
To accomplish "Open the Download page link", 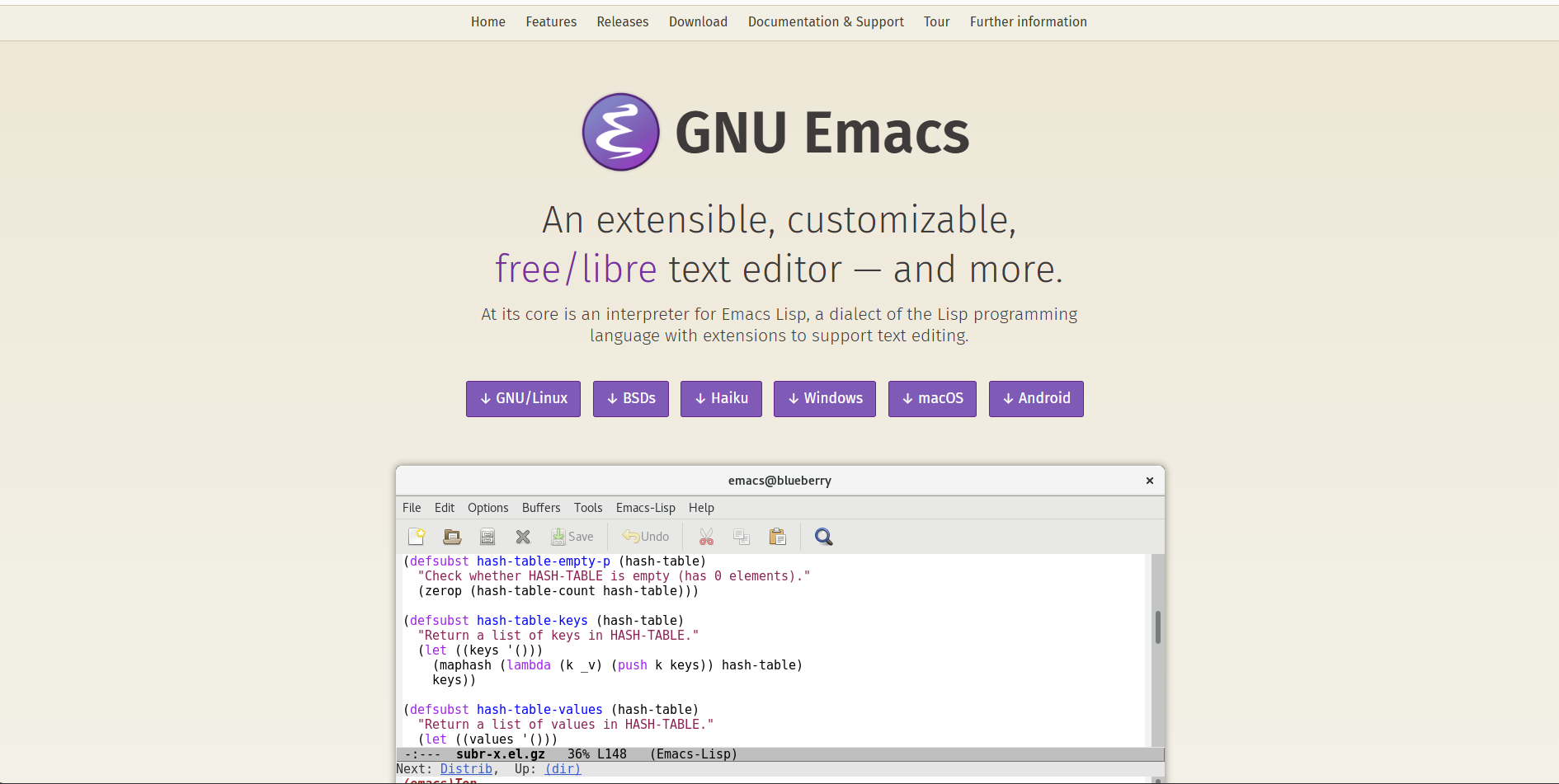I will (x=698, y=22).
